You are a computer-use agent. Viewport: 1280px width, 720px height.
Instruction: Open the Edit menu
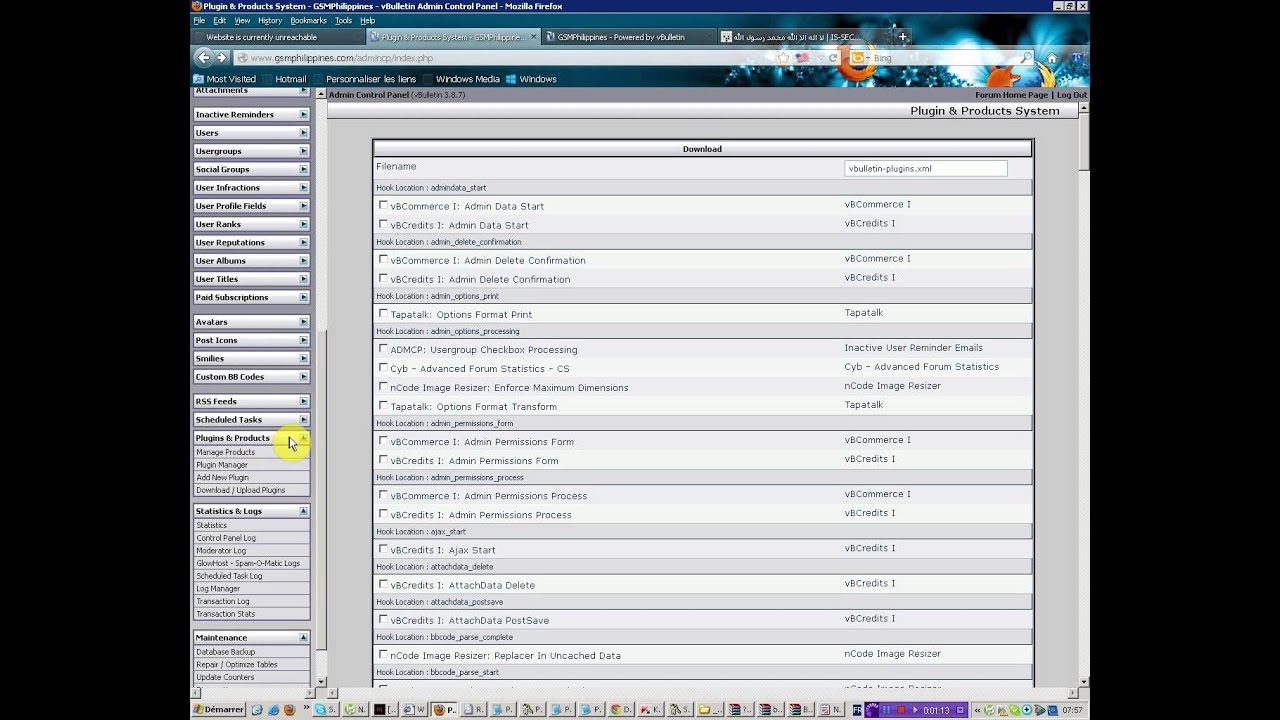click(219, 20)
